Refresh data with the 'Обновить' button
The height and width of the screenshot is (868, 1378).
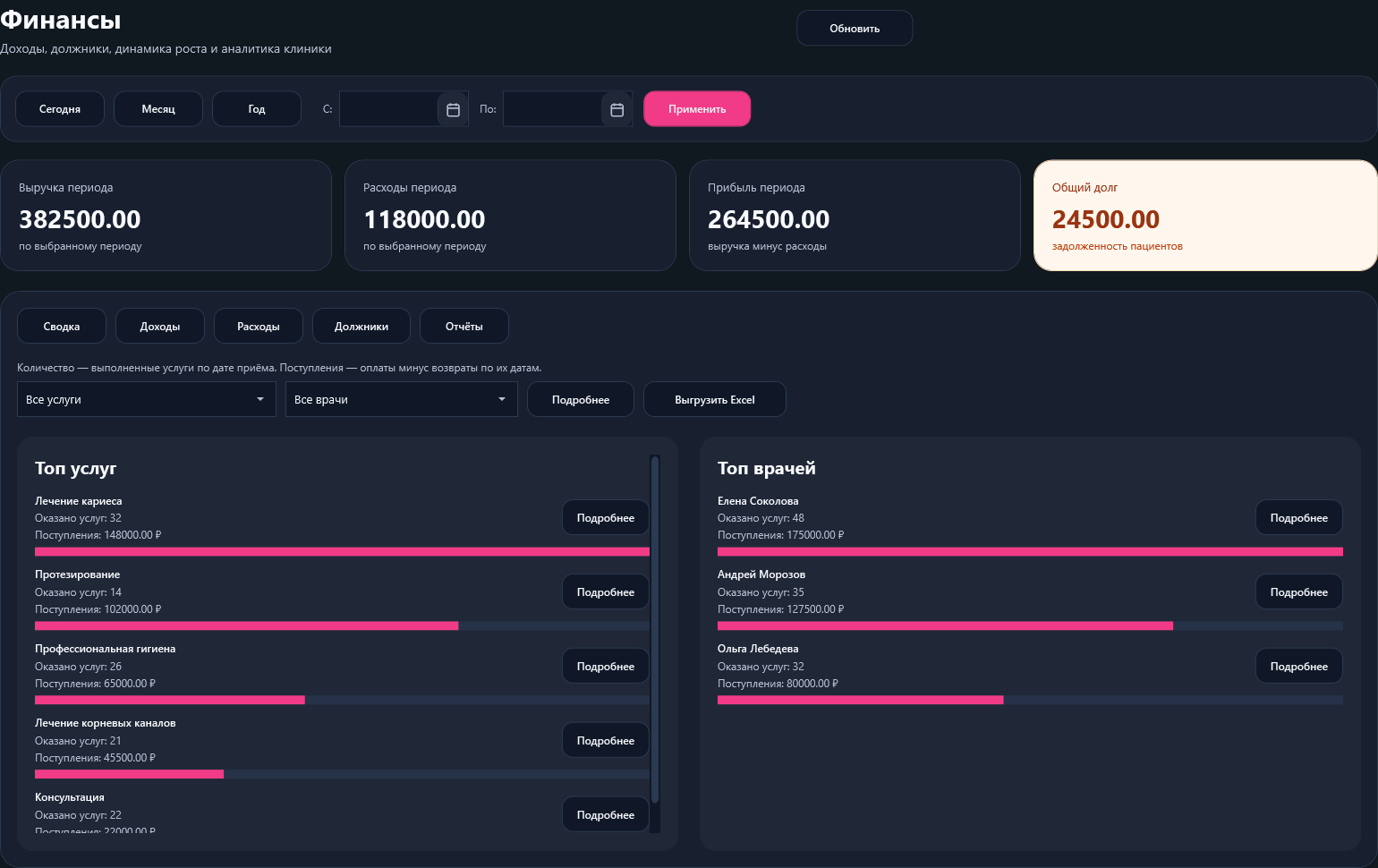coord(855,29)
